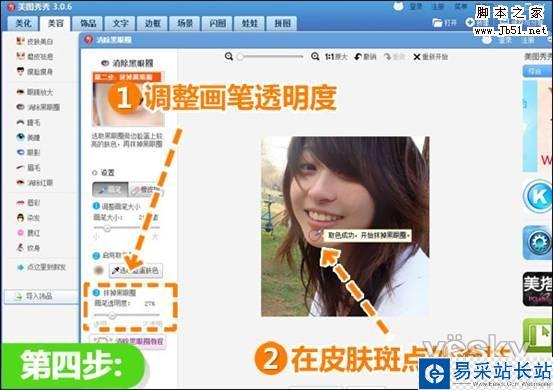This screenshot has height=390, width=553.
Task: Select the 皮肤美白 skin whitening tool
Action: [x=35, y=41]
